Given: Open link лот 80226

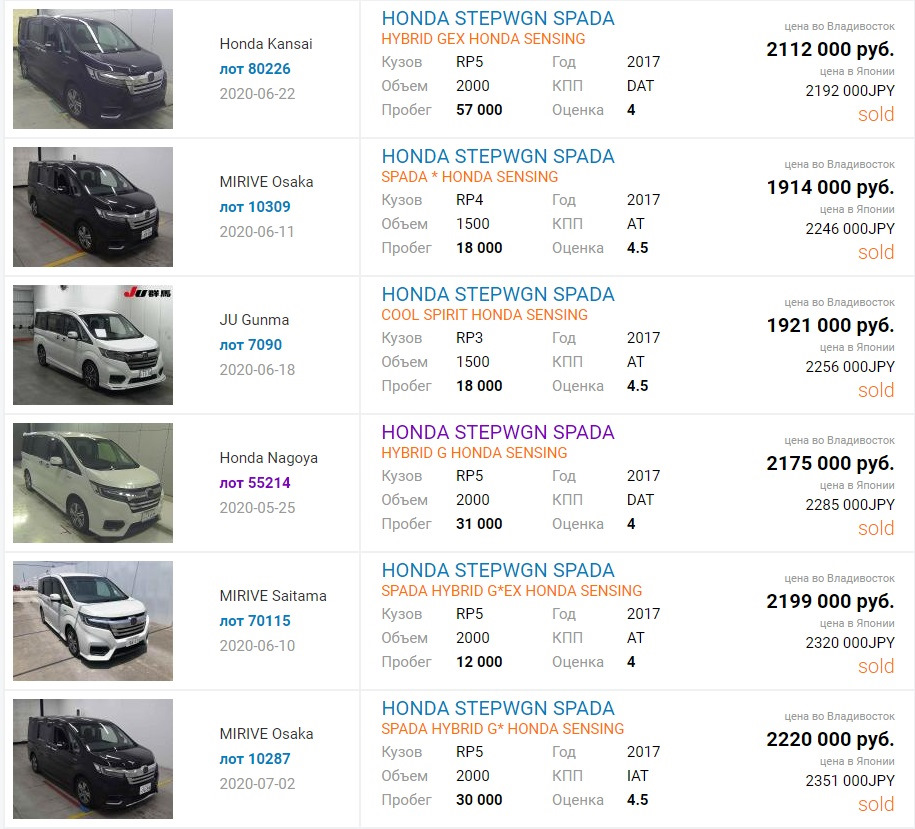Looking at the screenshot, I should (x=255, y=69).
